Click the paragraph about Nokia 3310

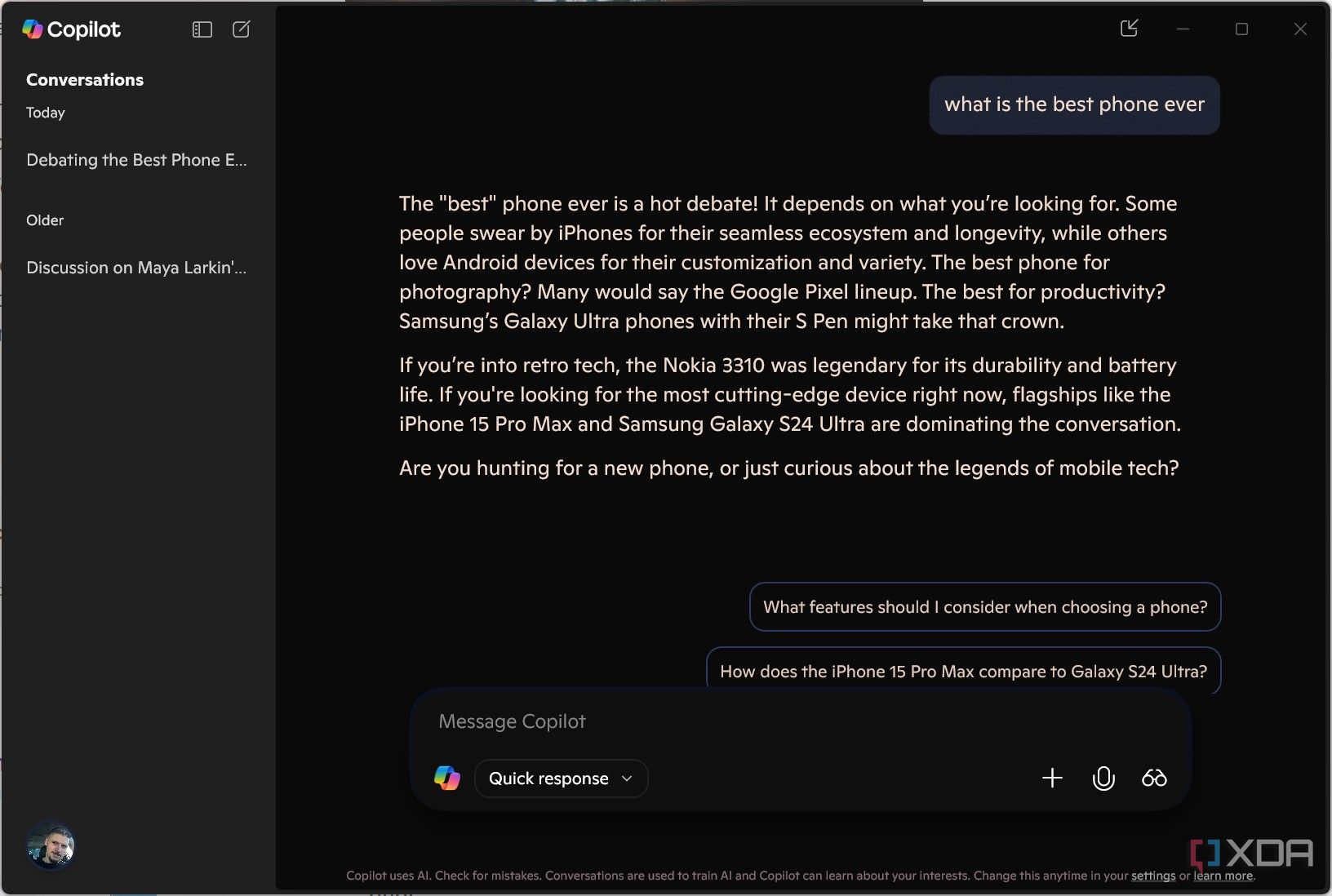pyautogui.click(x=790, y=394)
